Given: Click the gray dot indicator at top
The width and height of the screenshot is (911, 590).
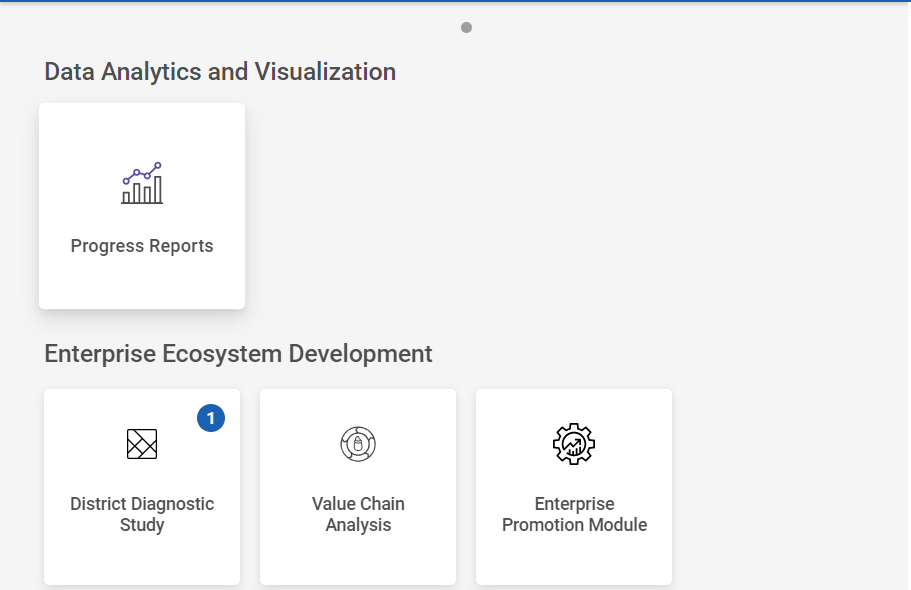Looking at the screenshot, I should [x=466, y=28].
